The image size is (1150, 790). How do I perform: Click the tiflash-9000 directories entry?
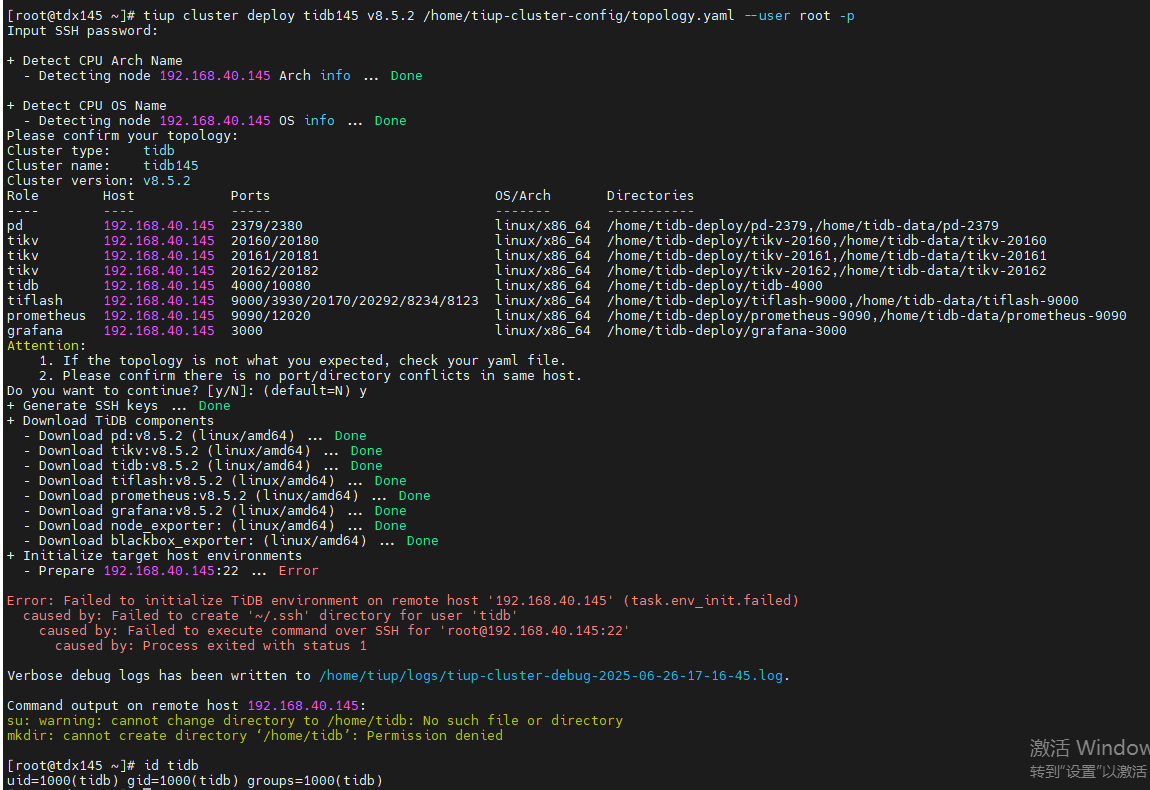click(x=843, y=301)
